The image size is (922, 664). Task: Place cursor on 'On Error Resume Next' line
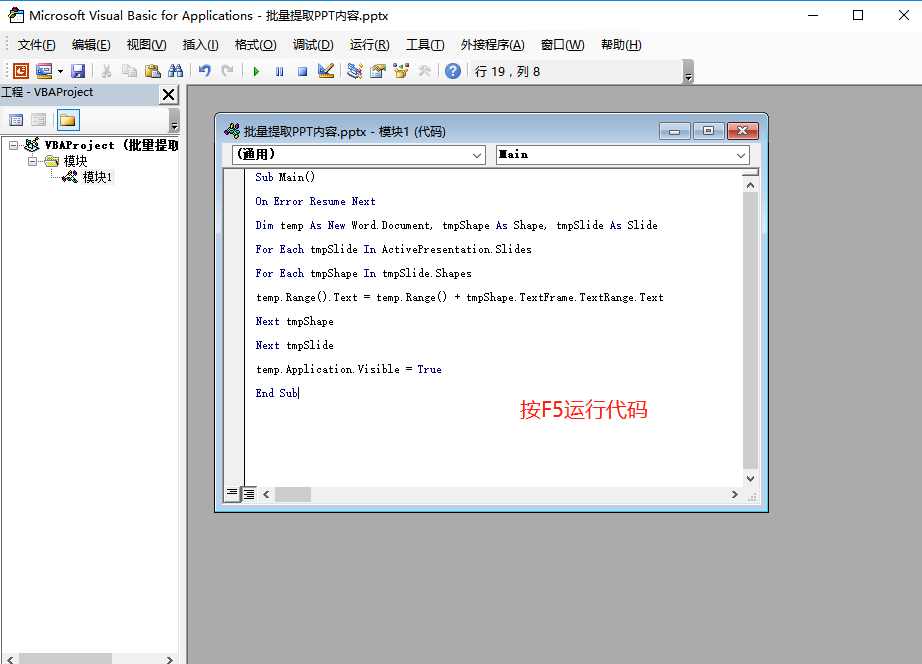pos(315,201)
